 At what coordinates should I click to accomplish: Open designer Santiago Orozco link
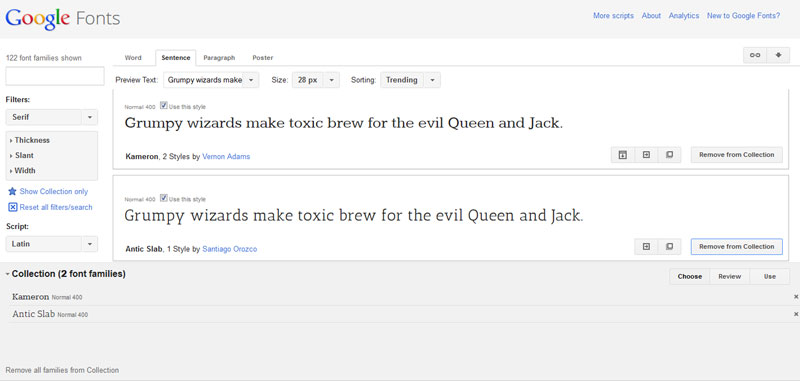pyautogui.click(x=230, y=249)
